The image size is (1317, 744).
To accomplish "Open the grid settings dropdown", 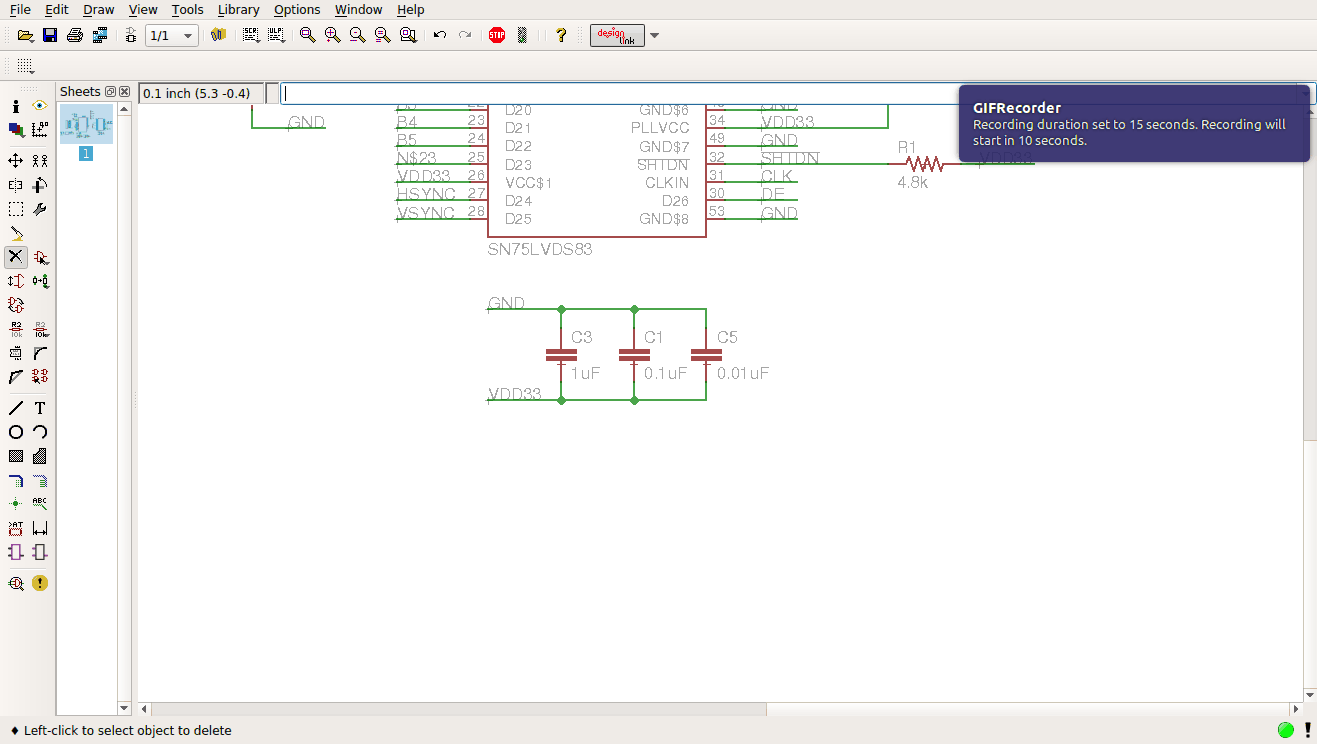I will point(25,66).
